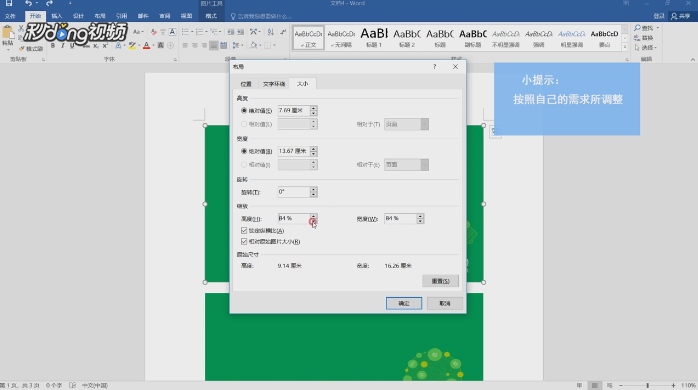Click the Decrease Indent icon
Screen dimensions: 698x390
(231, 32)
